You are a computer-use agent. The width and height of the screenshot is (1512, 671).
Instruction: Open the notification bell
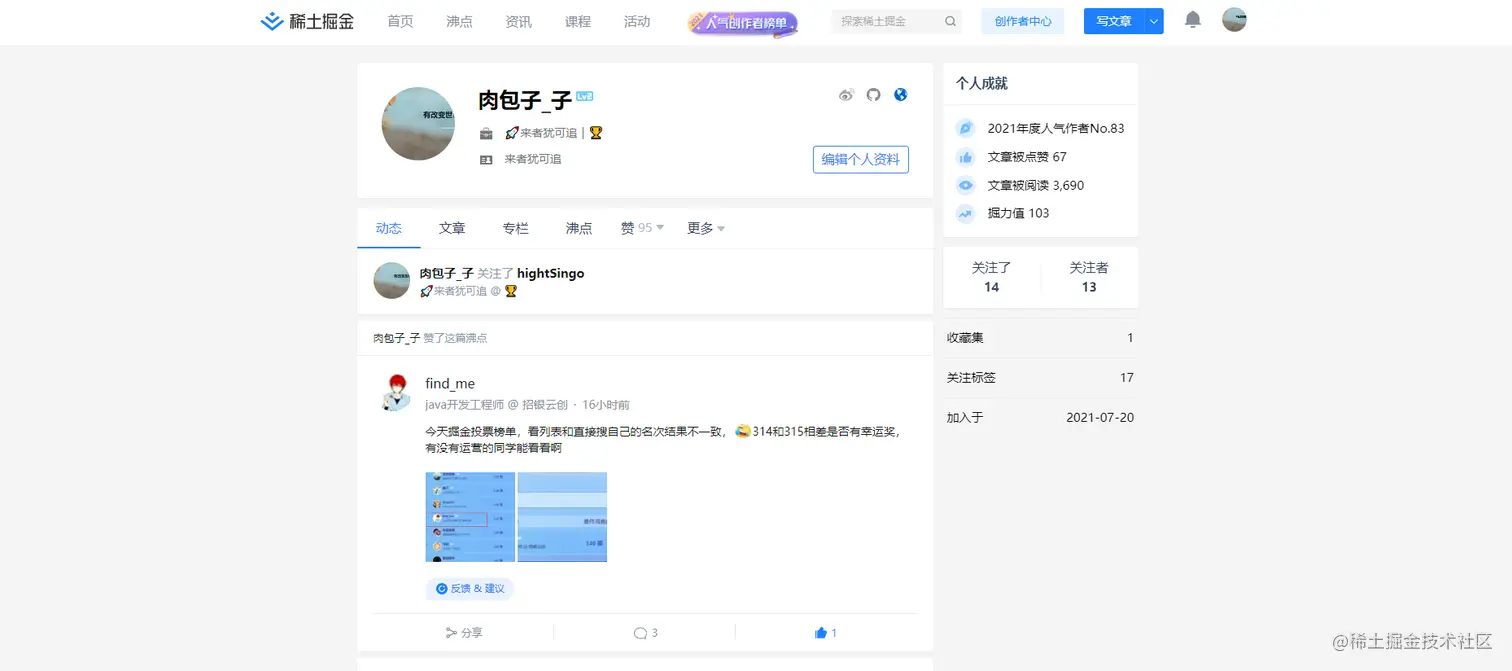pyautogui.click(x=1193, y=20)
